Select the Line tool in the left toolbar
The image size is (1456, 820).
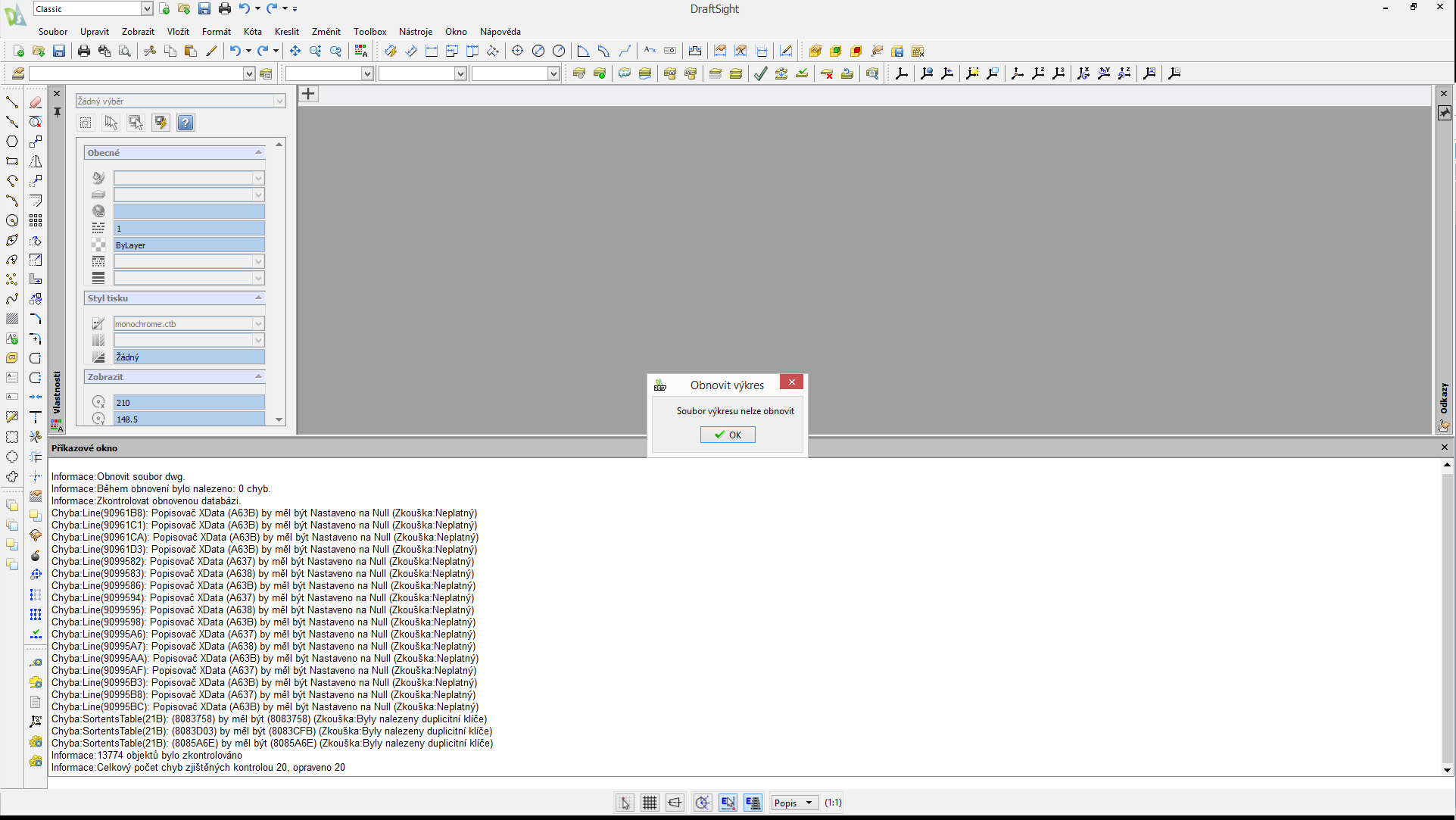pyautogui.click(x=12, y=102)
